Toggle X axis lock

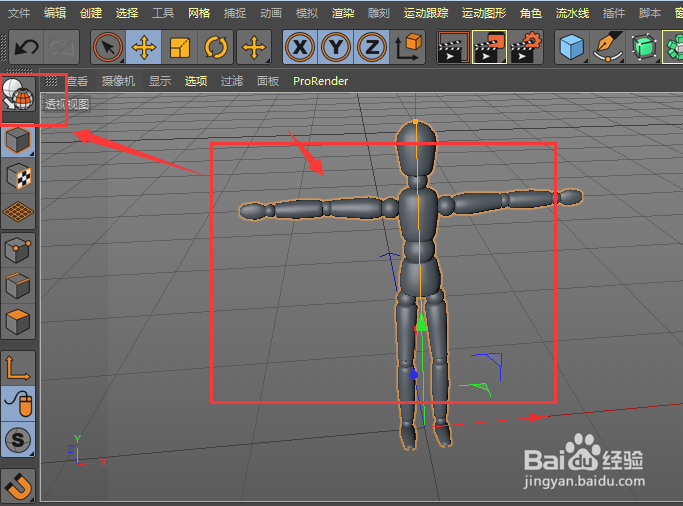300,47
